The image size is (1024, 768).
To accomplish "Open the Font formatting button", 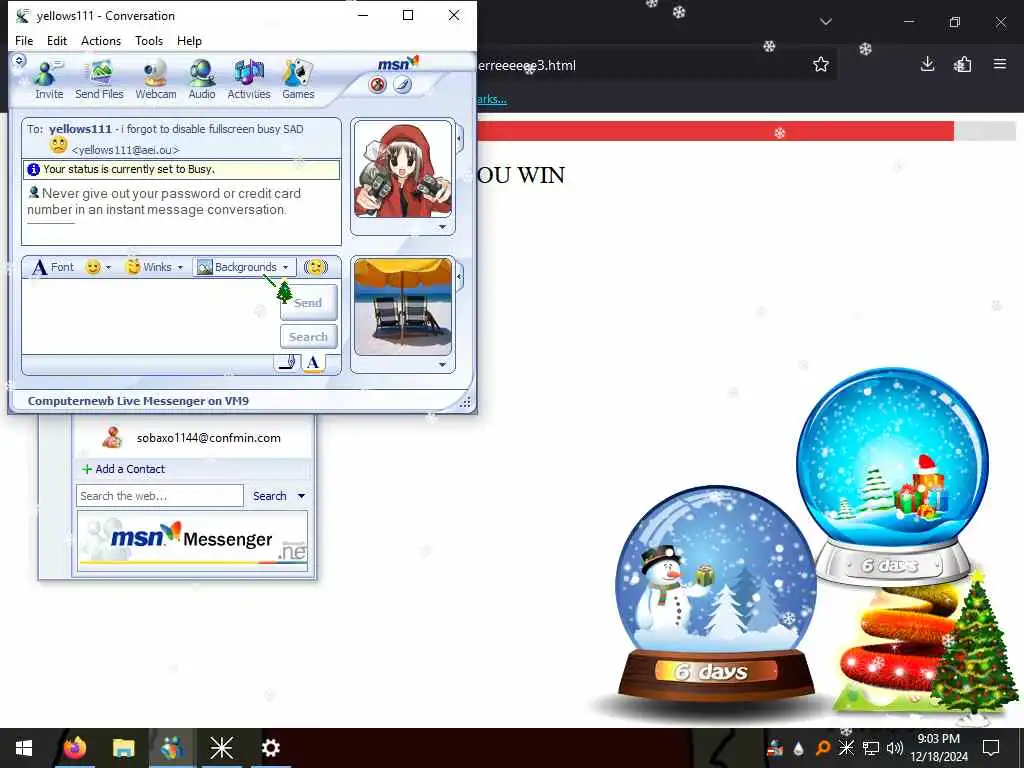I will (x=54, y=267).
